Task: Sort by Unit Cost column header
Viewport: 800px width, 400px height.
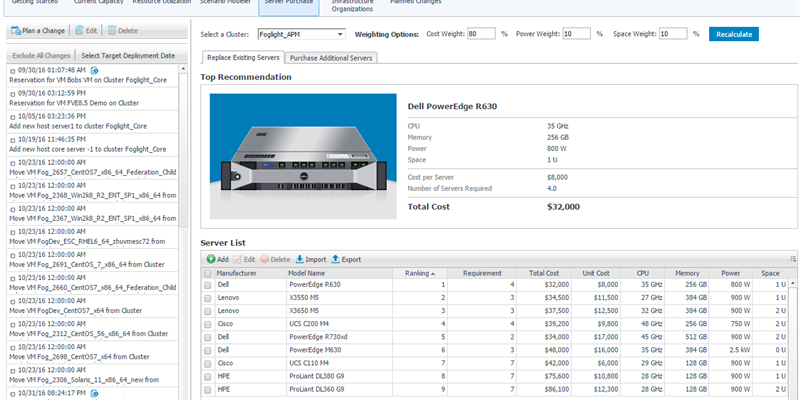Action: 596,273
